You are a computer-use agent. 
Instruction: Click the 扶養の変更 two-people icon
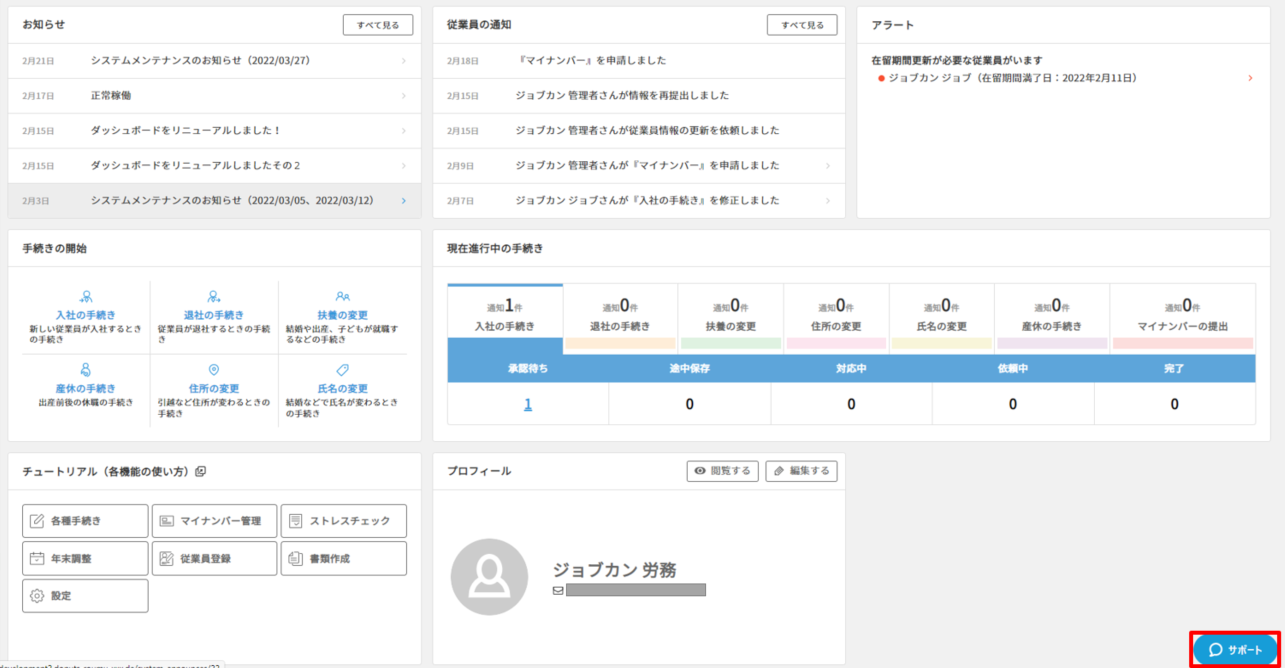click(343, 296)
